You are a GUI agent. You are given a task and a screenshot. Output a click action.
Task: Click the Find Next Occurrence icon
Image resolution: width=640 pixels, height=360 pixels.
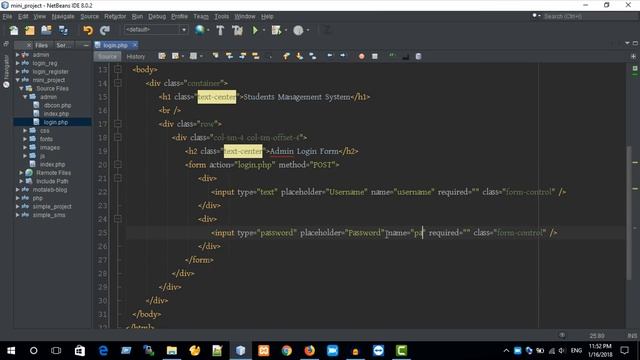[x=242, y=56]
